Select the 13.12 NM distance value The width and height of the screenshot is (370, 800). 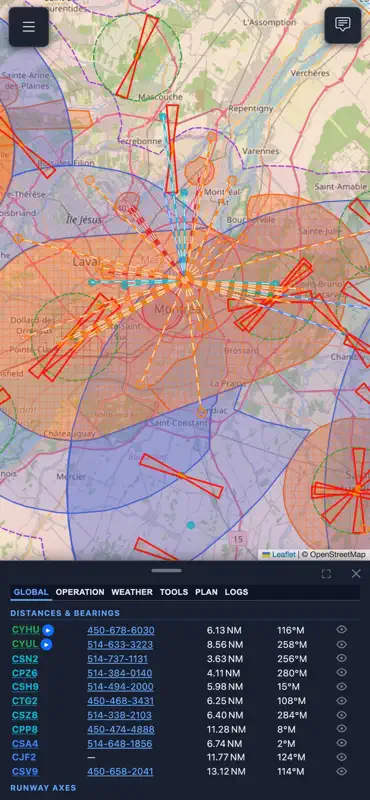226,772
